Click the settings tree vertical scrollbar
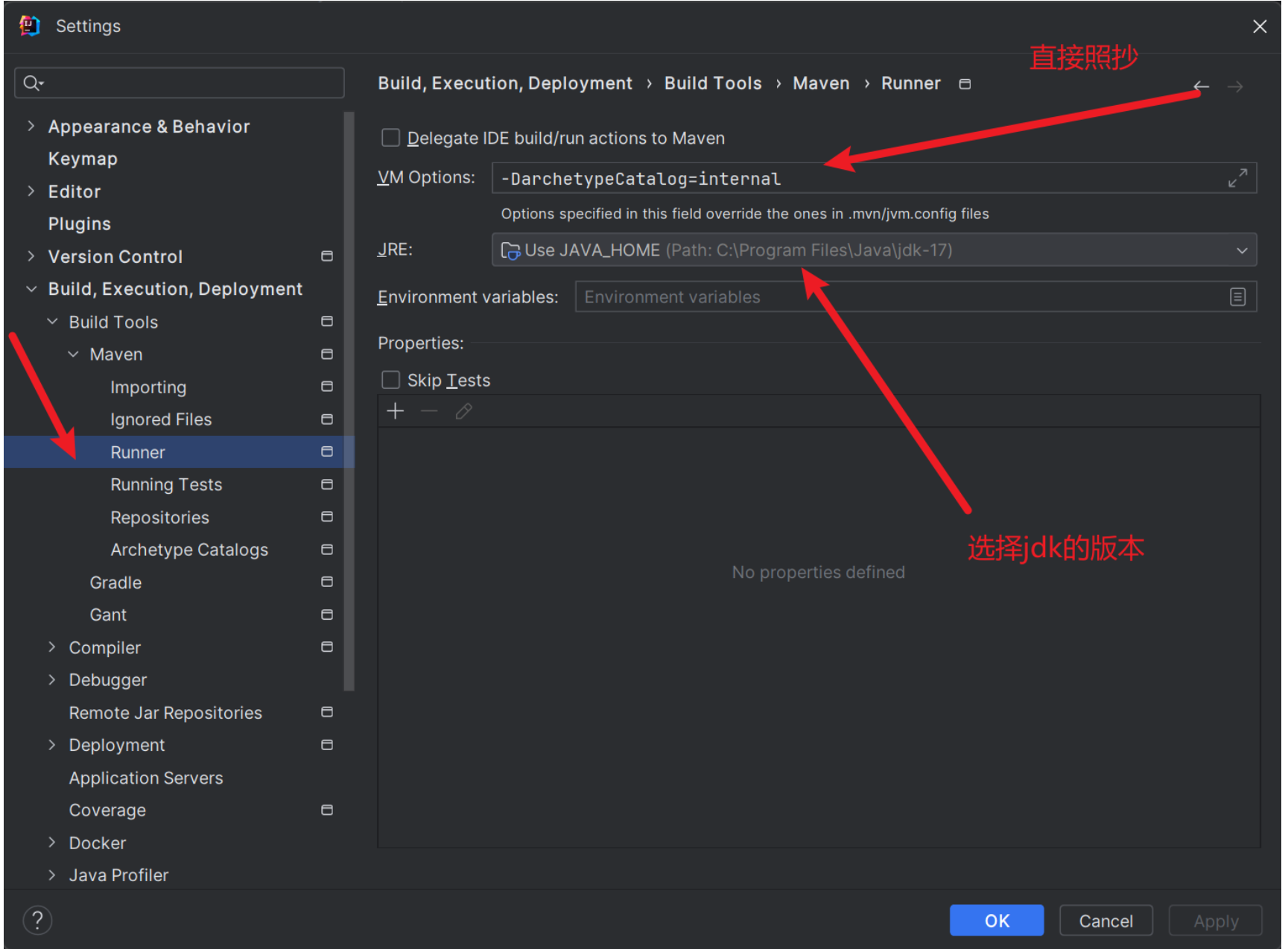Viewport: 1288px width, 949px height. tap(349, 401)
